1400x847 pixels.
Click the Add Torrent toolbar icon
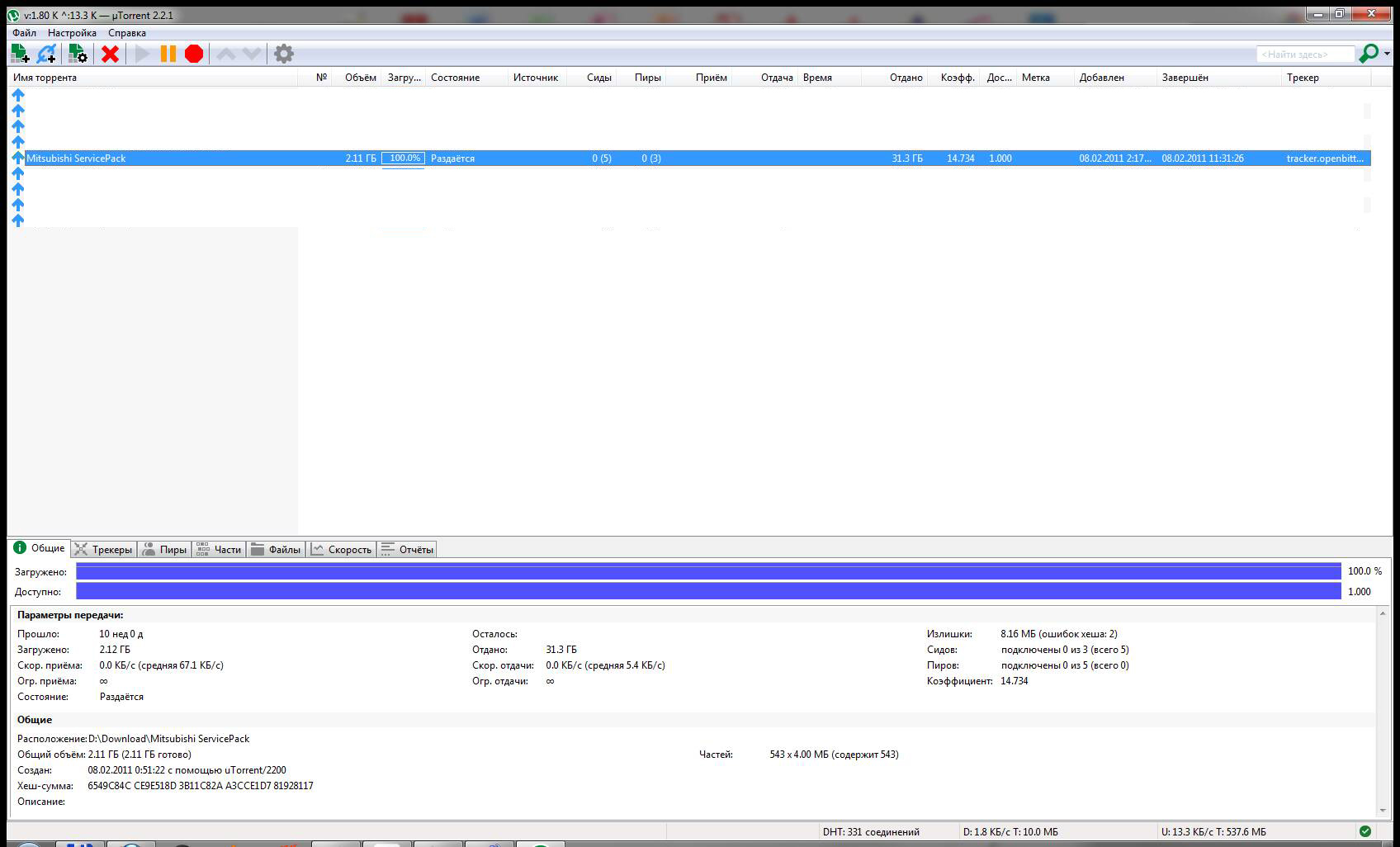20,54
